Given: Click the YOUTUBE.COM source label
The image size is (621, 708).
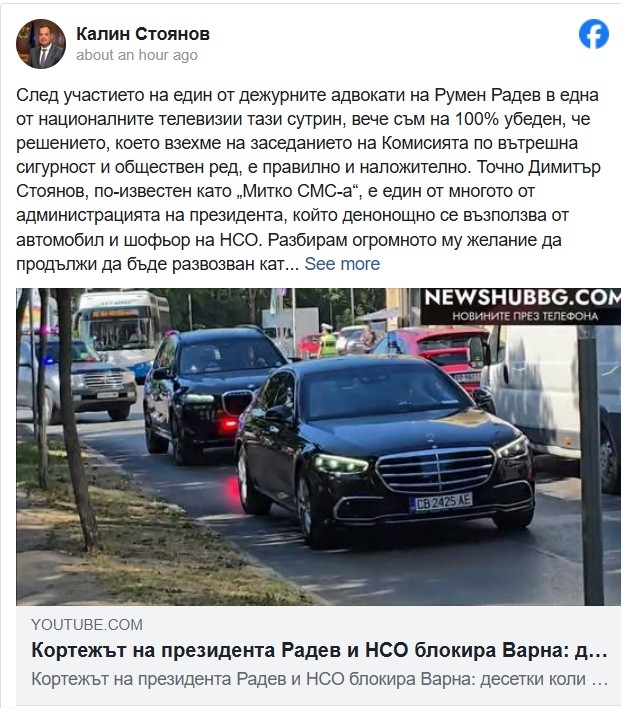Looking at the screenshot, I should (x=87, y=624).
